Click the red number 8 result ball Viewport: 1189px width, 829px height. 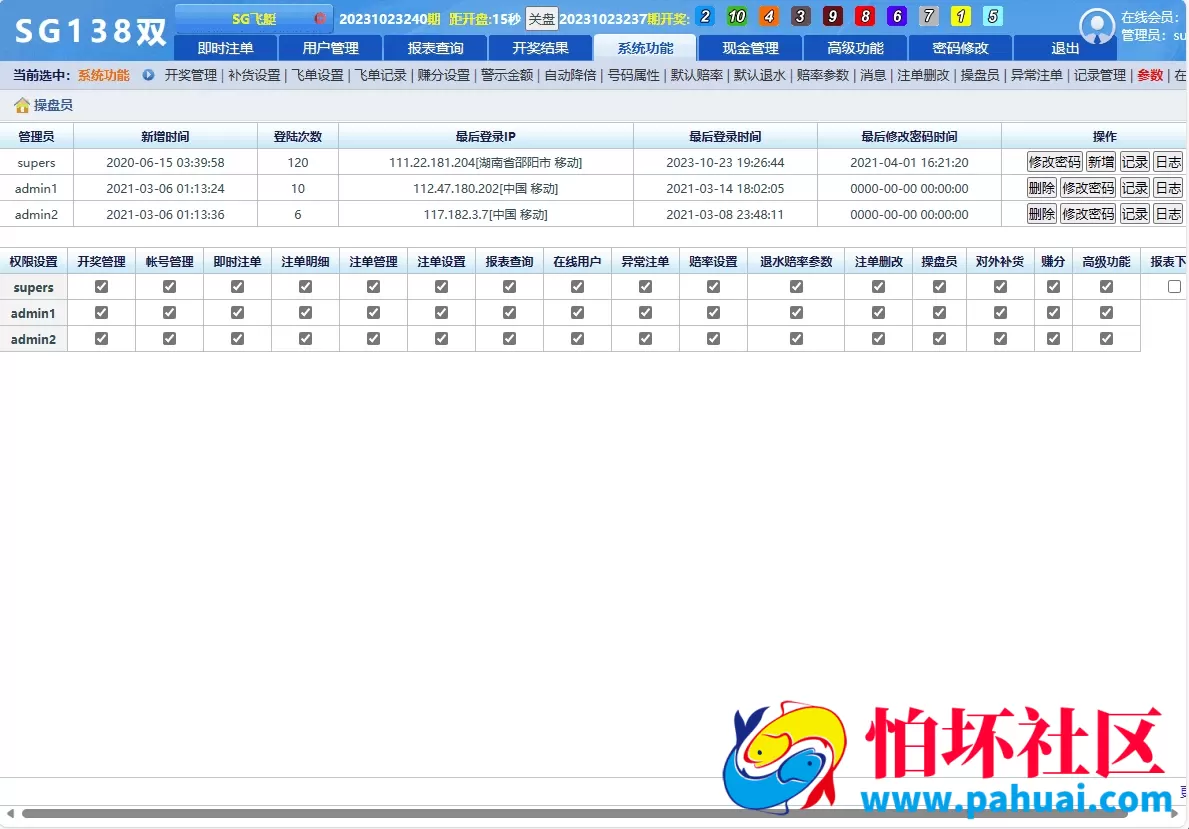[x=864, y=16]
